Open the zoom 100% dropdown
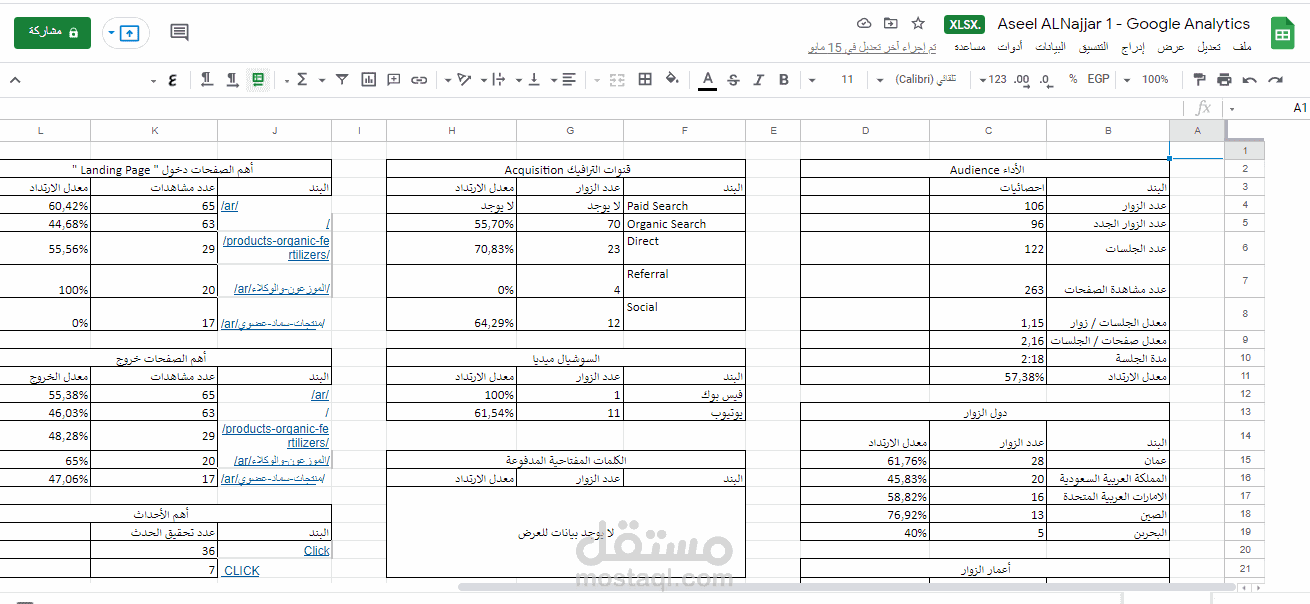The width and height of the screenshot is (1310, 604). coord(1147,79)
